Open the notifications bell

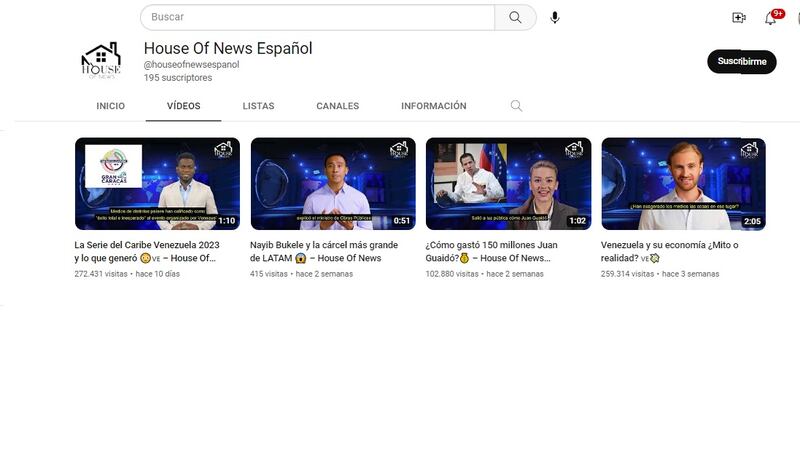[x=770, y=18]
